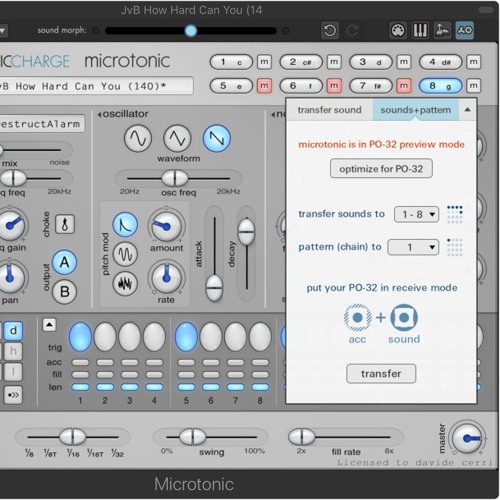This screenshot has height=500, width=500.
Task: Select output B
Action: [65, 292]
